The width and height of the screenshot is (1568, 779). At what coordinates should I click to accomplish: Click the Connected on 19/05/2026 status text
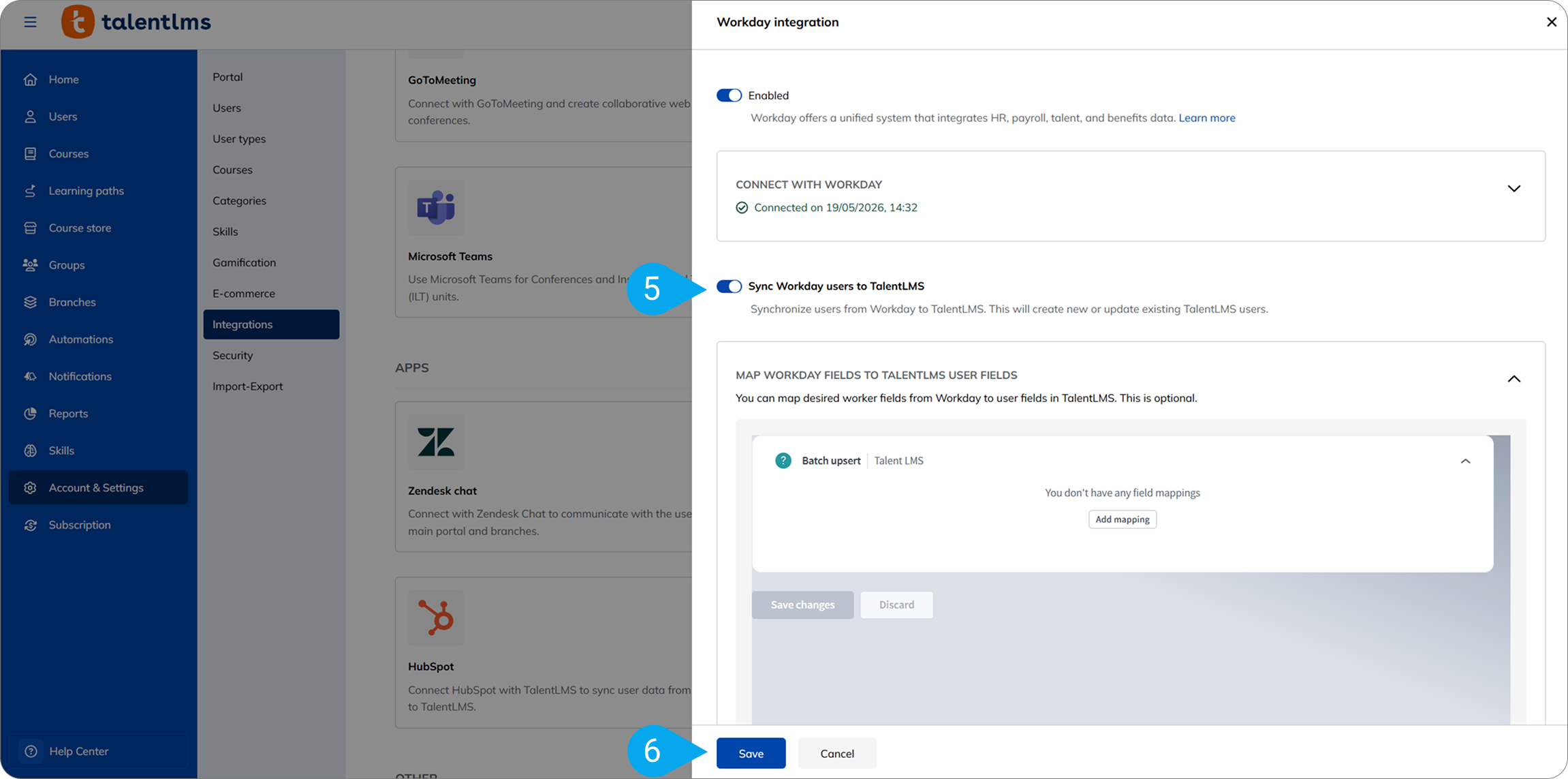pos(836,208)
